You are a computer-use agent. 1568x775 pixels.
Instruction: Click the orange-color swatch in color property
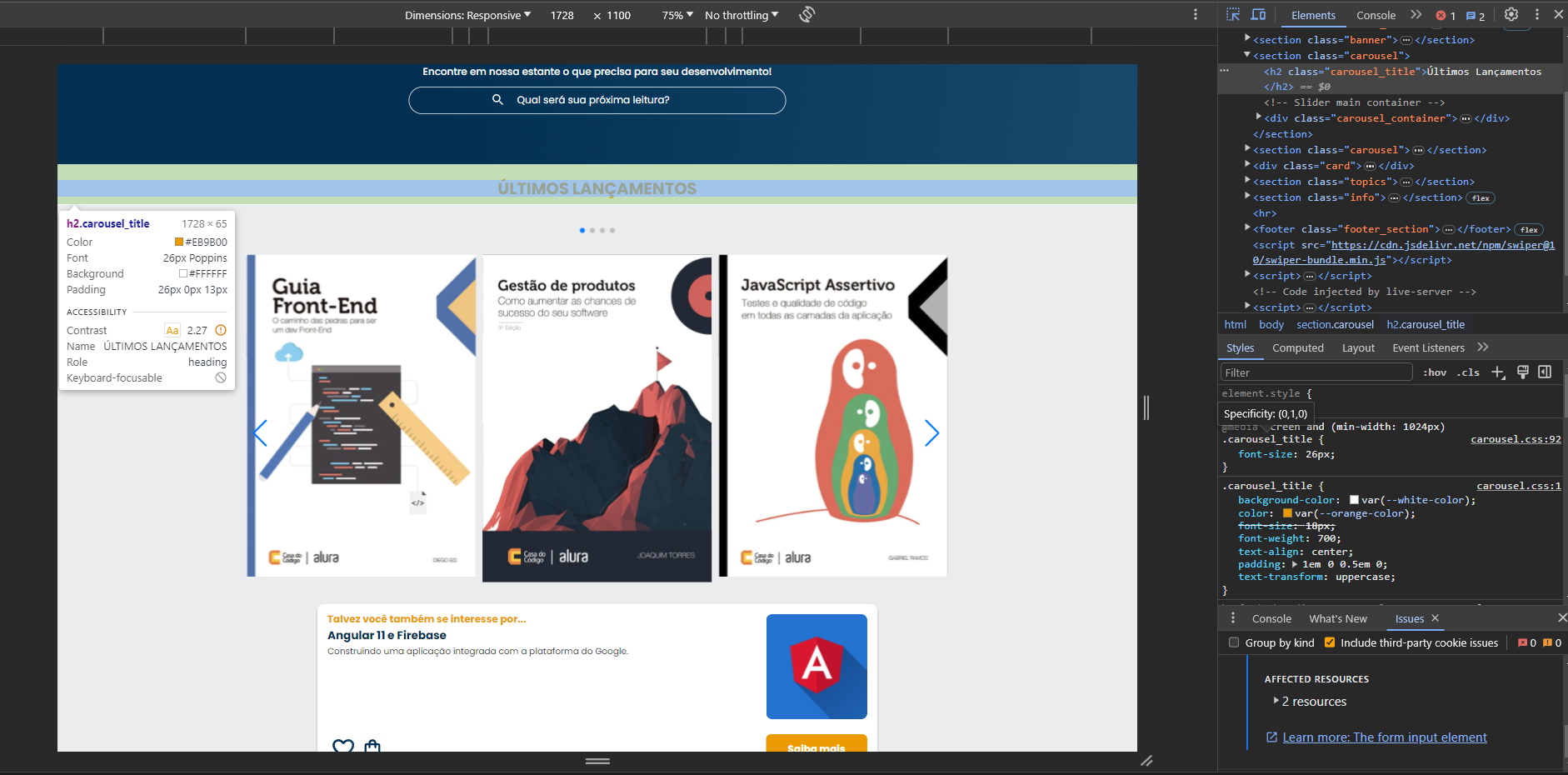(x=1287, y=513)
